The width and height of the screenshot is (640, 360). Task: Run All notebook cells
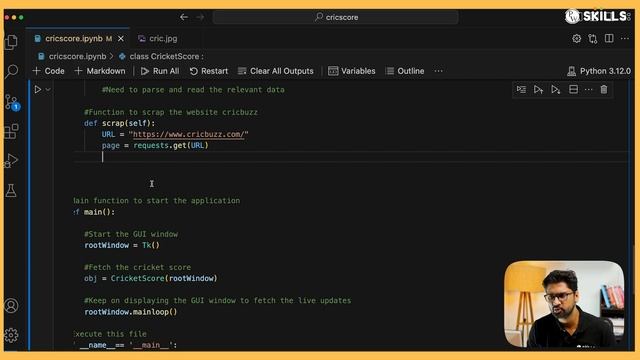[x=160, y=71]
